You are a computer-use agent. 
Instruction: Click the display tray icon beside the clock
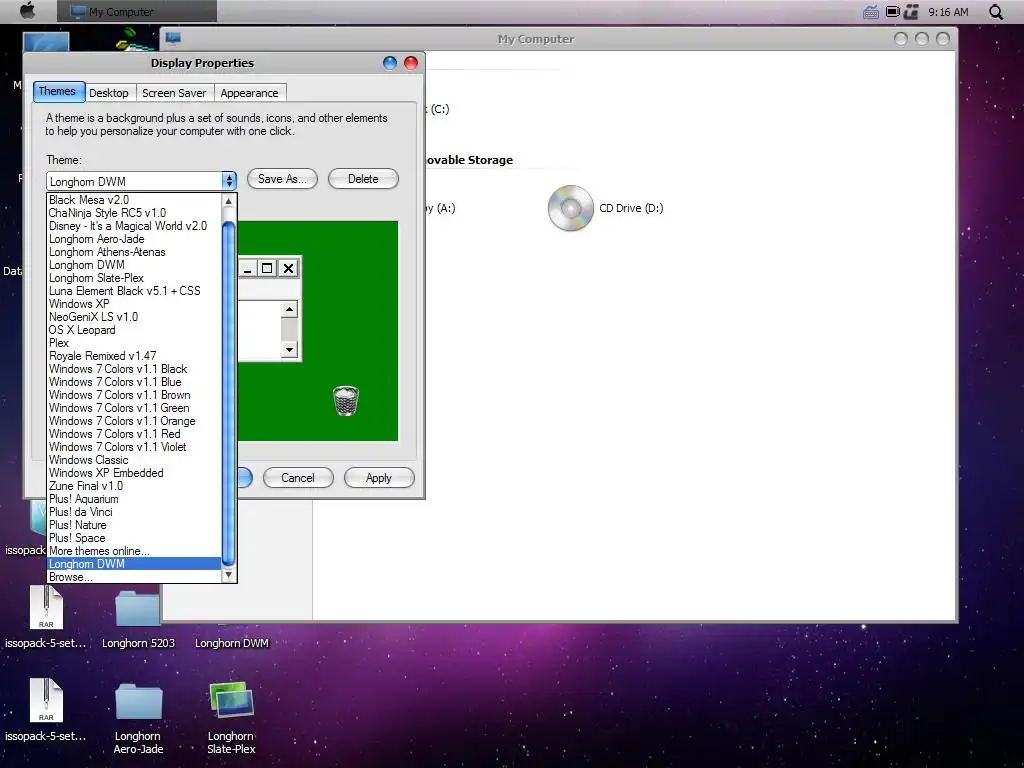coord(892,12)
